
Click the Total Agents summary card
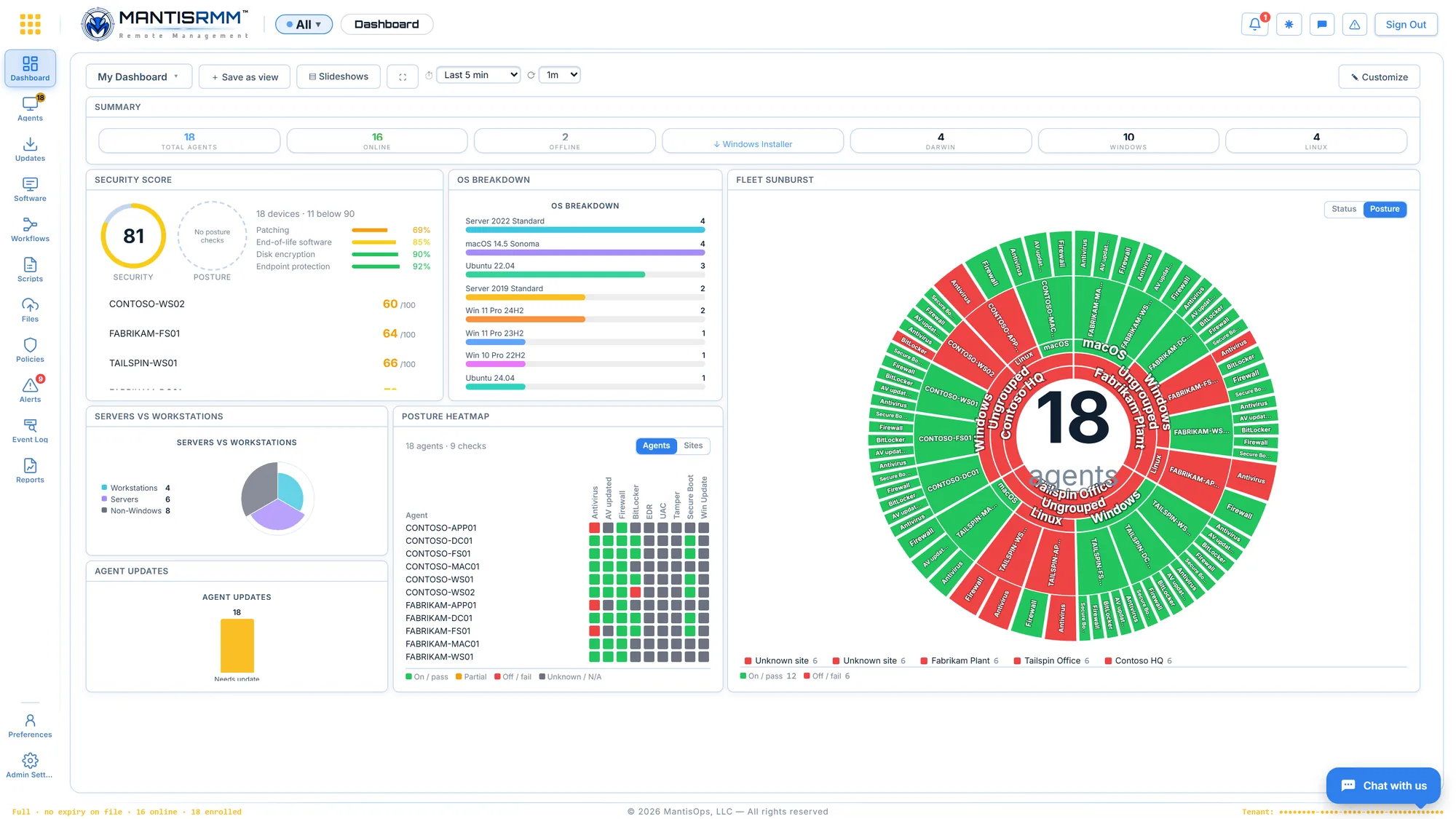[x=189, y=141]
